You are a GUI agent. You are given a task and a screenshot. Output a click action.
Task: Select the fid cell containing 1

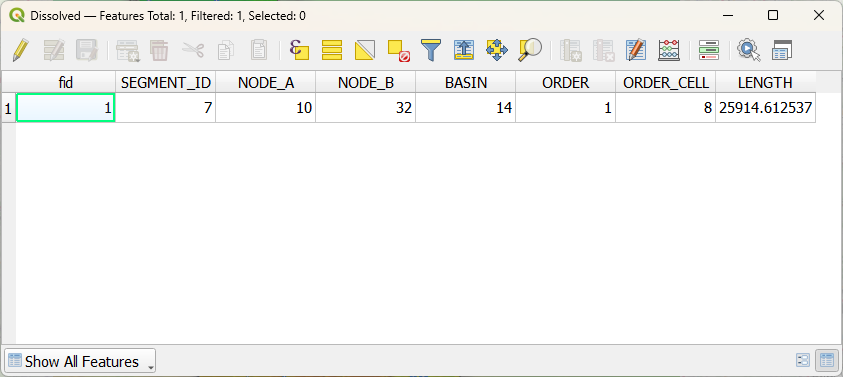66,108
